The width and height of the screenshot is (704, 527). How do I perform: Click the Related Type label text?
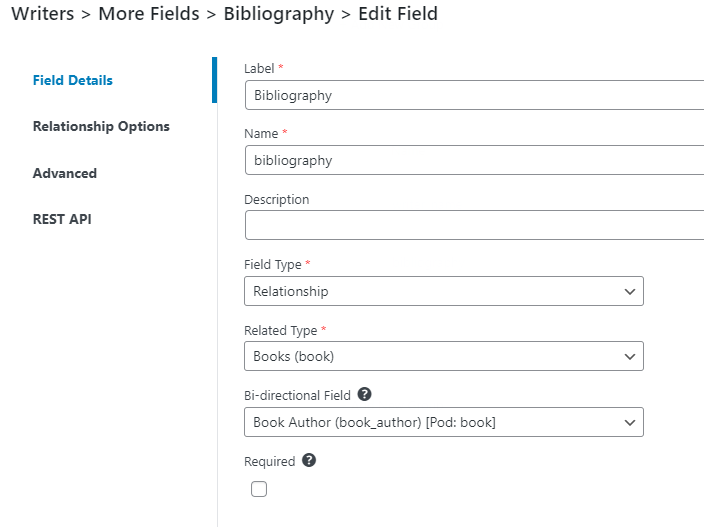(x=281, y=331)
